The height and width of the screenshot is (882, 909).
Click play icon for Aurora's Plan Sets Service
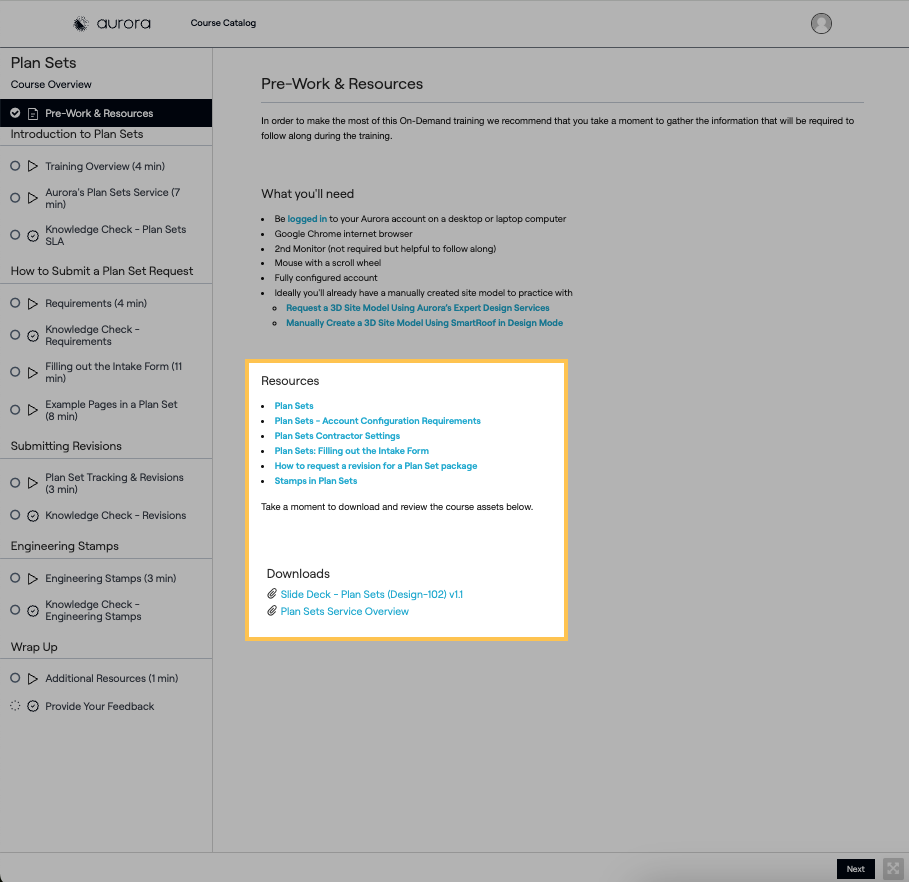[x=33, y=198]
